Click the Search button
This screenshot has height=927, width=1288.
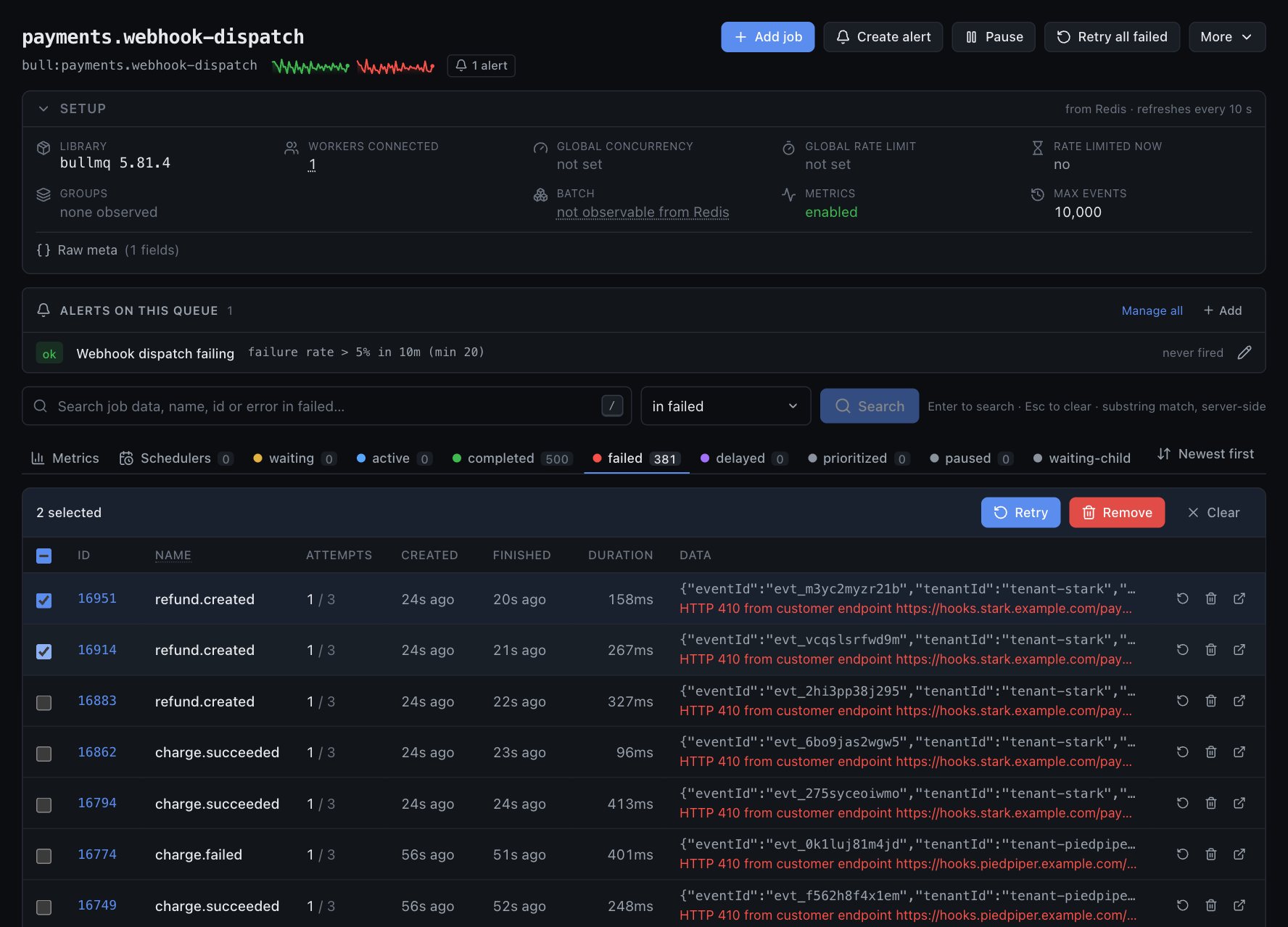click(869, 406)
